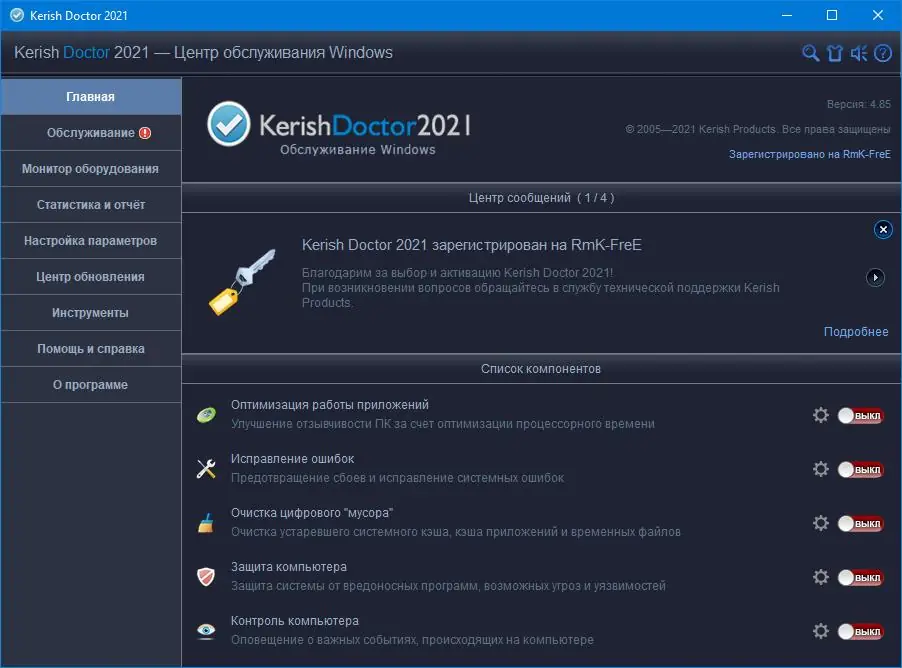Turn on Защита компьютера switch
Image resolution: width=902 pixels, height=668 pixels.
click(860, 578)
